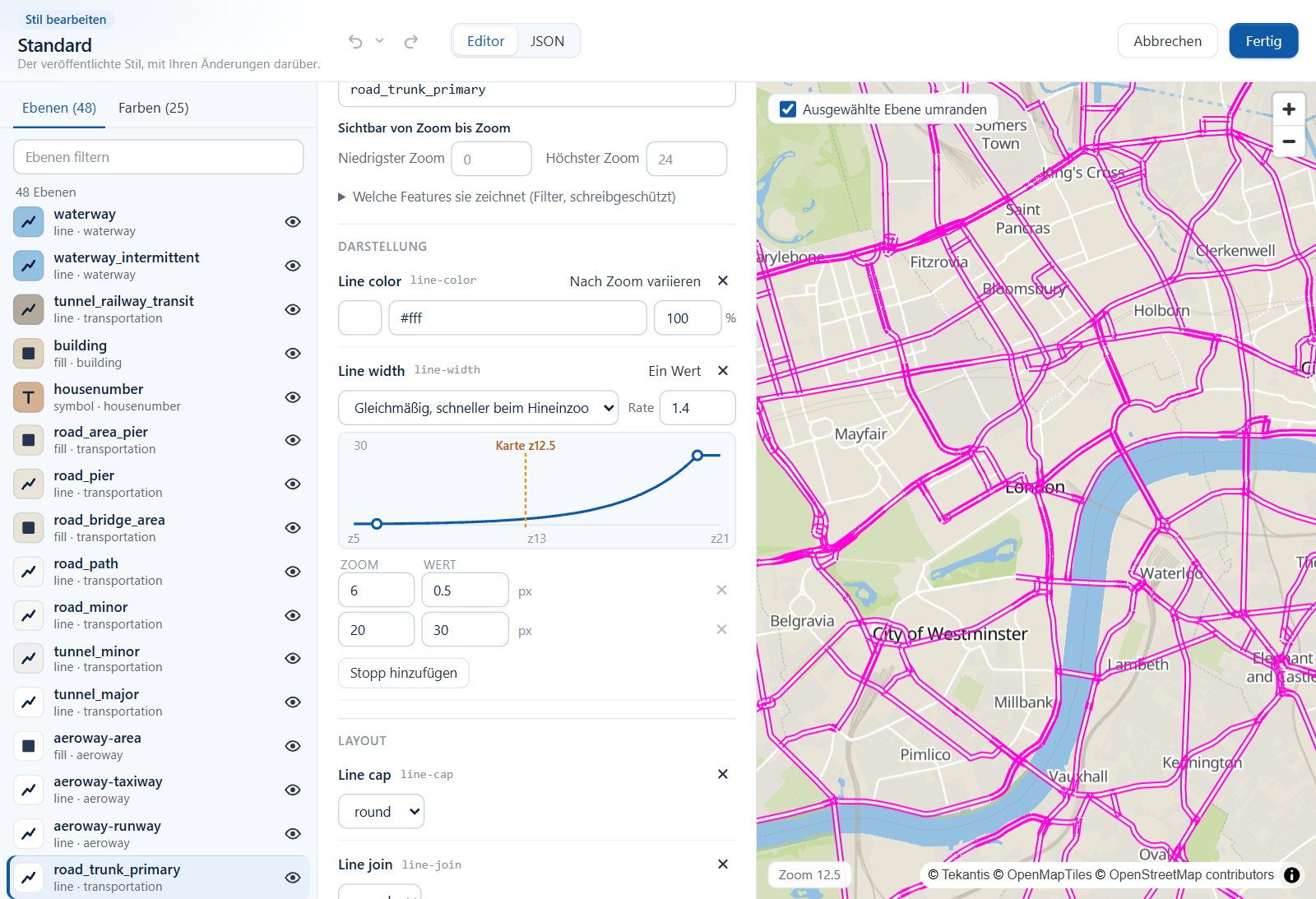Screen dimensions: 1316x899
Task: Select the road_bridge_area layer icon
Action: (29, 528)
